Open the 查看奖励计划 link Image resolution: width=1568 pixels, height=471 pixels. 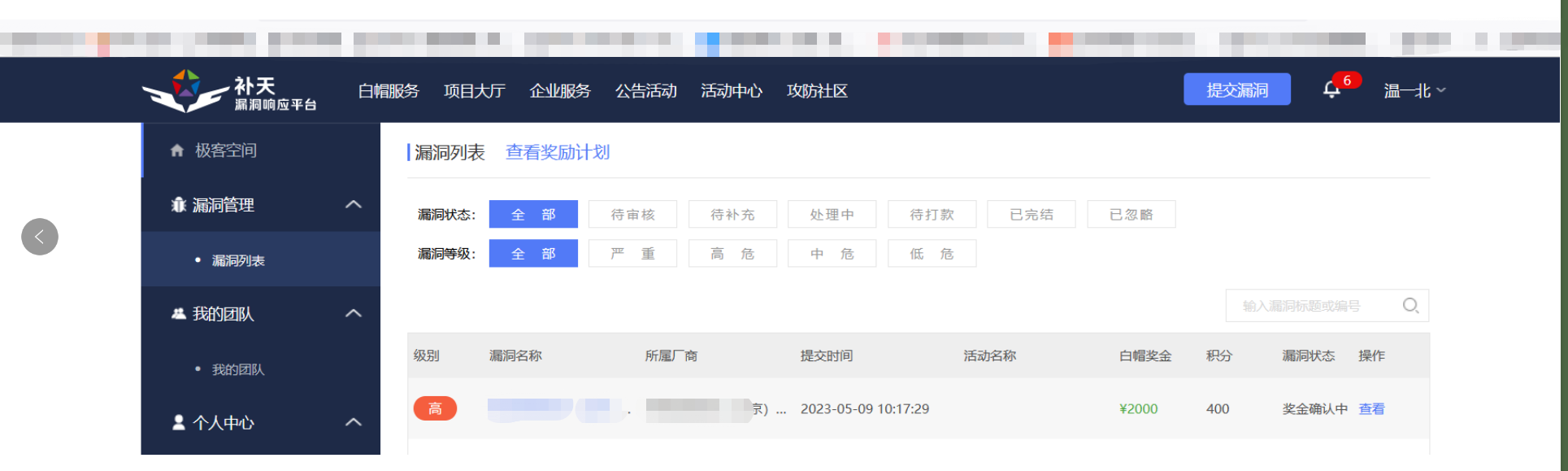click(558, 152)
